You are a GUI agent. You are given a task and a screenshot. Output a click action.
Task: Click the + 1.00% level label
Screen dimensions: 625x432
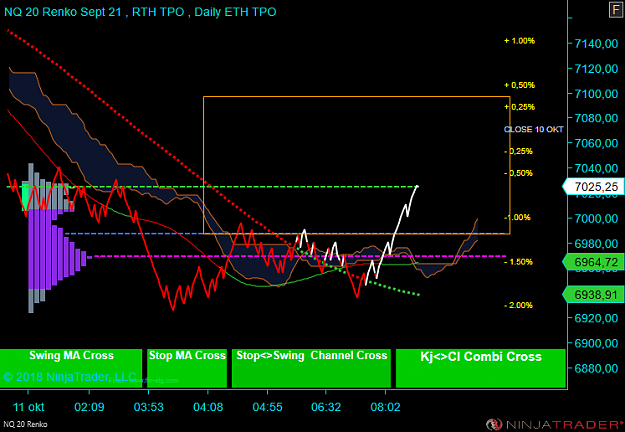tap(519, 41)
